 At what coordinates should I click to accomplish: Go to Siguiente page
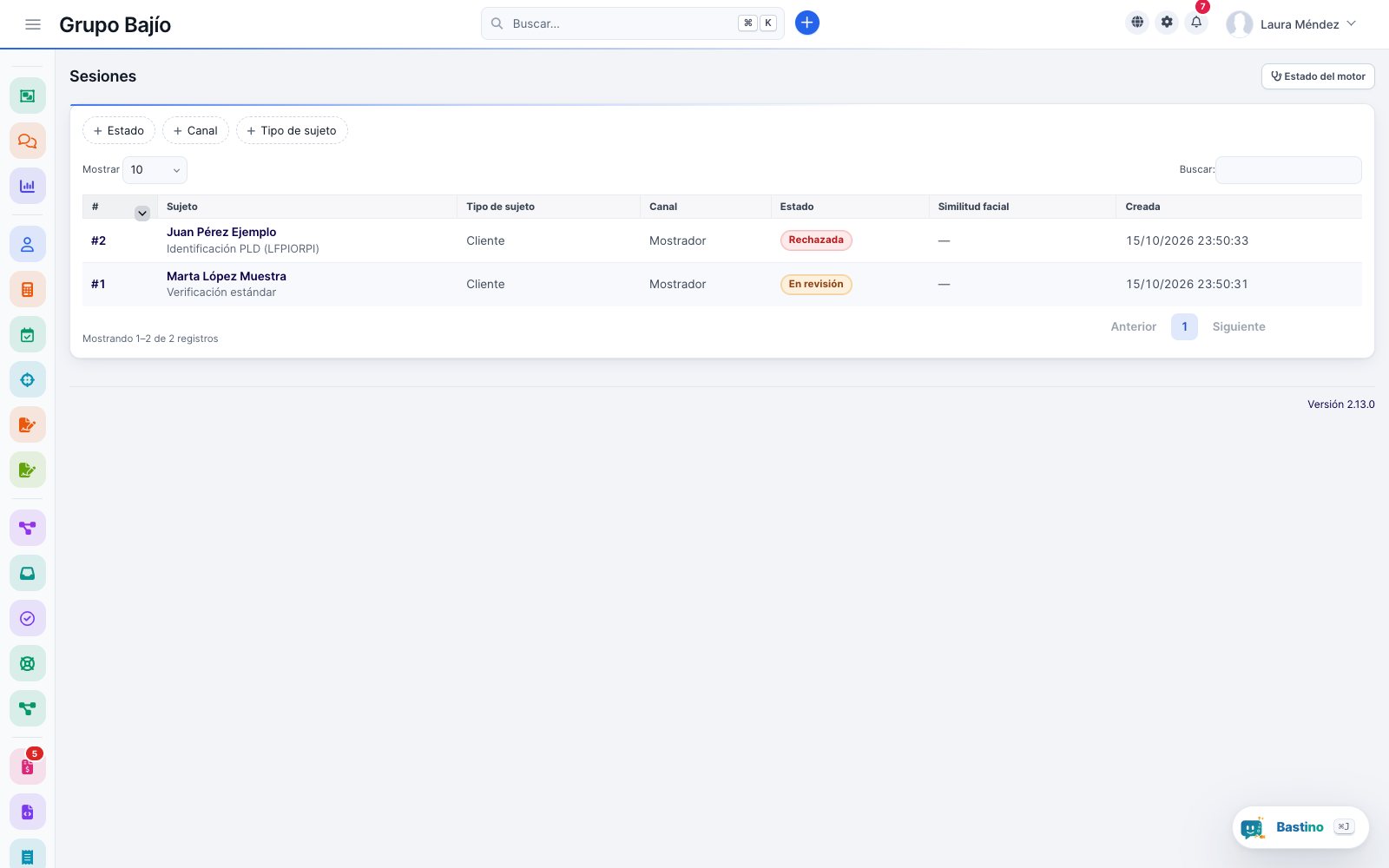point(1239,326)
